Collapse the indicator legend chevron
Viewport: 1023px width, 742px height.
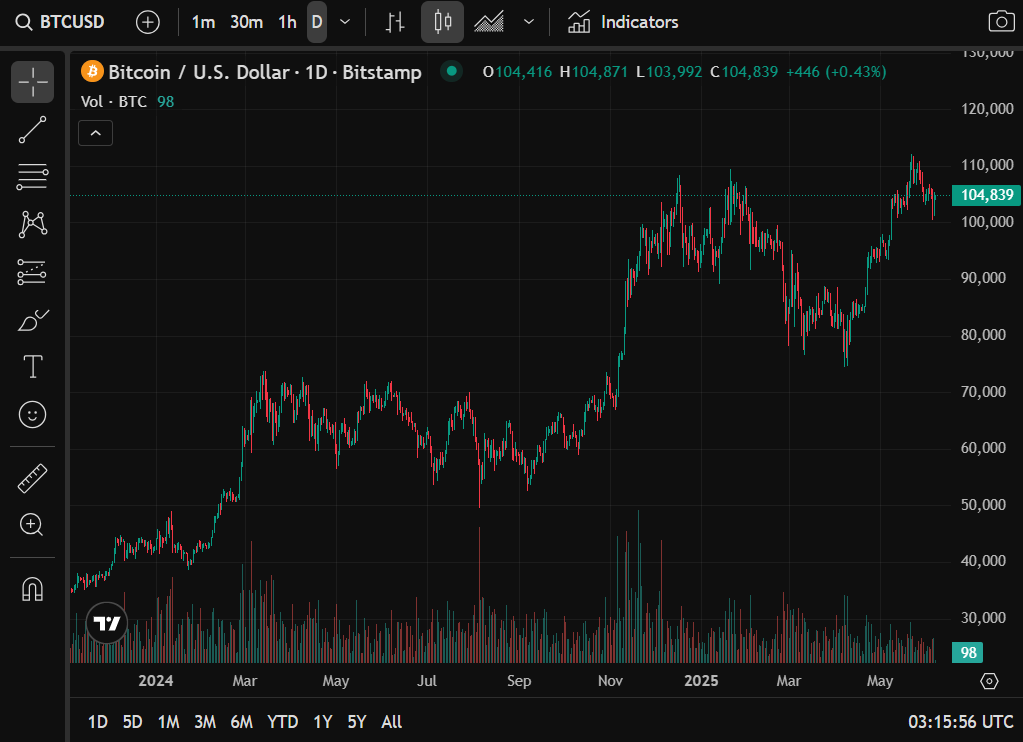97,133
